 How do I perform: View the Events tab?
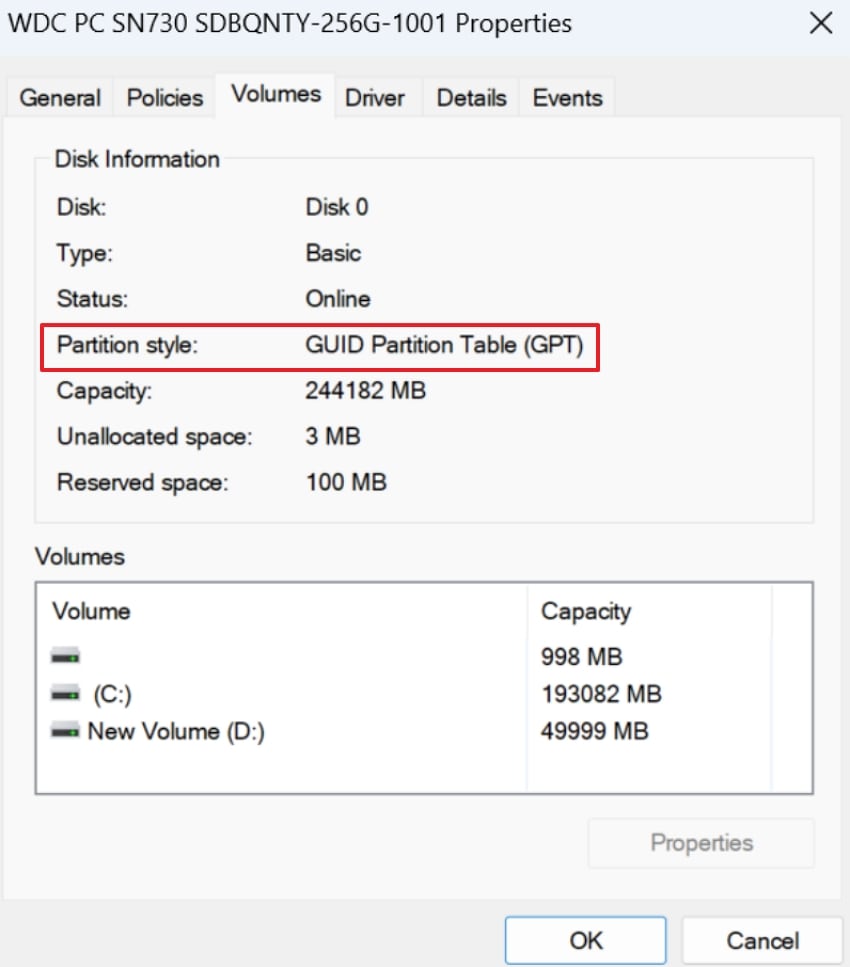(x=566, y=97)
